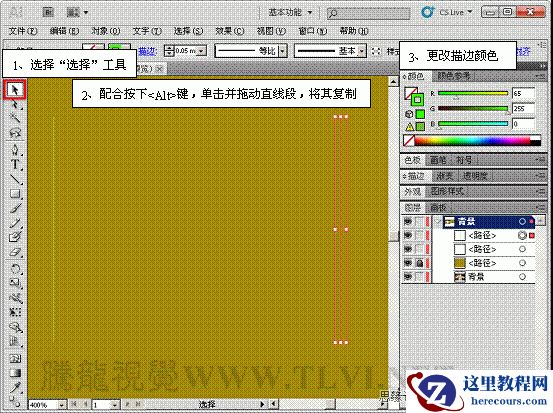Open the stroke weight dropdown arrow
553x413 pixels.
coord(201,51)
